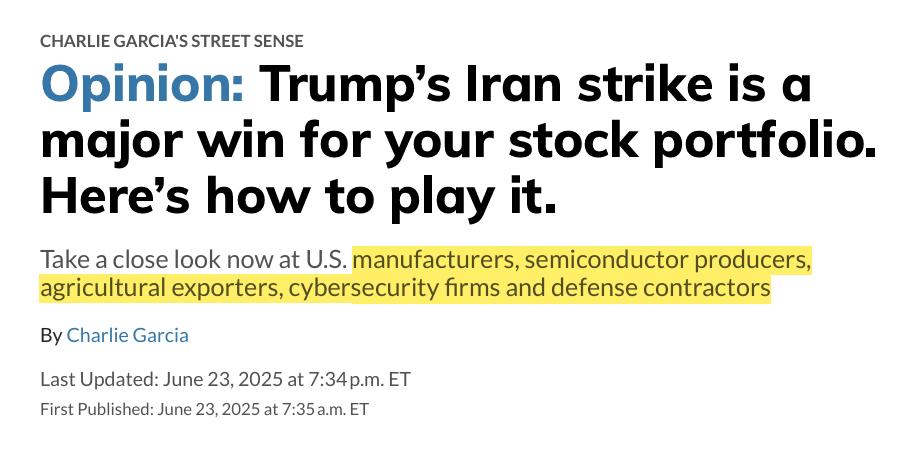
Task: Click the Charlie Garcia's Street Sense column label
Action: (172, 42)
